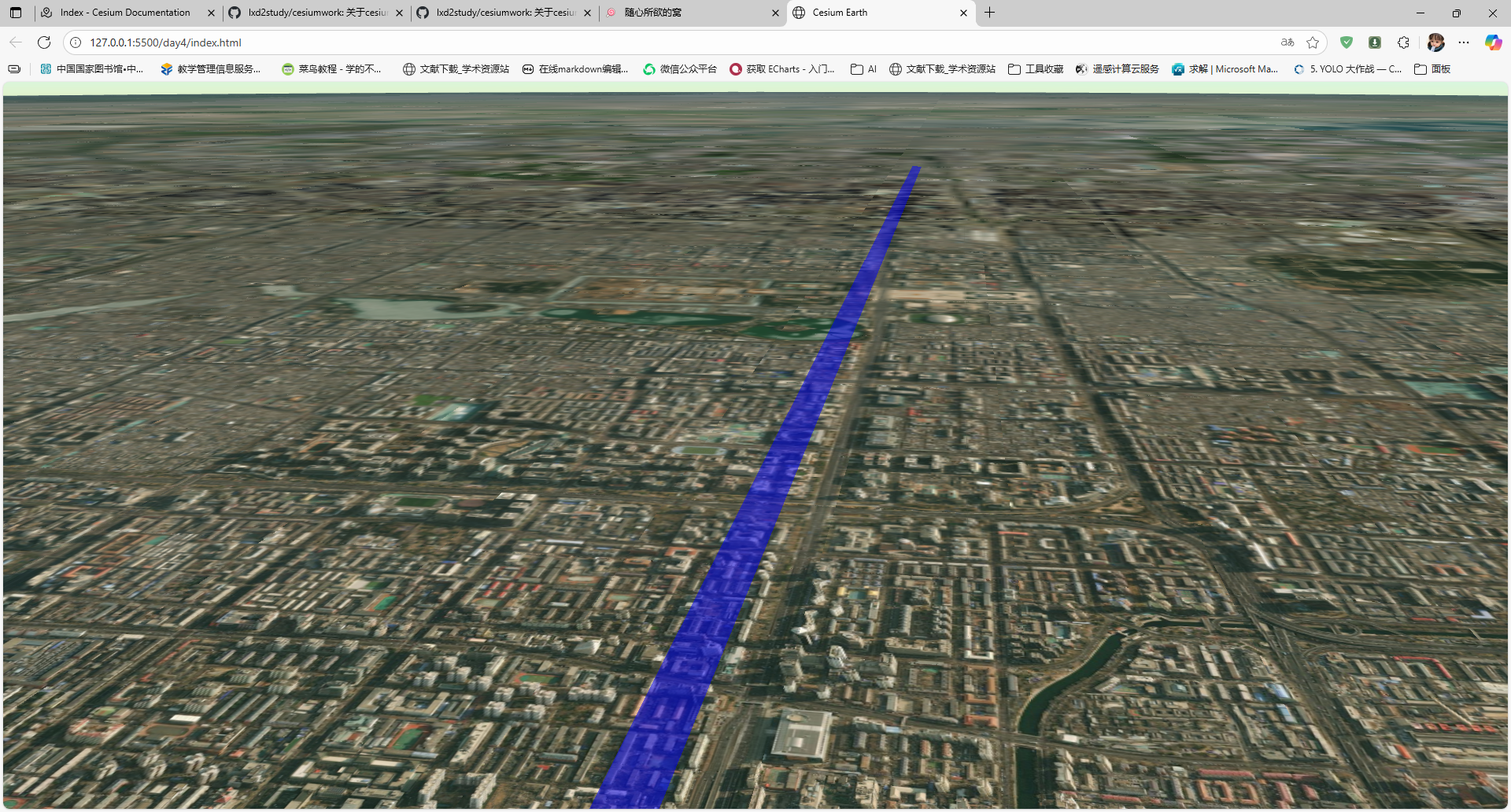
Task: Open the Extensions puzzle piece menu
Action: (1403, 42)
